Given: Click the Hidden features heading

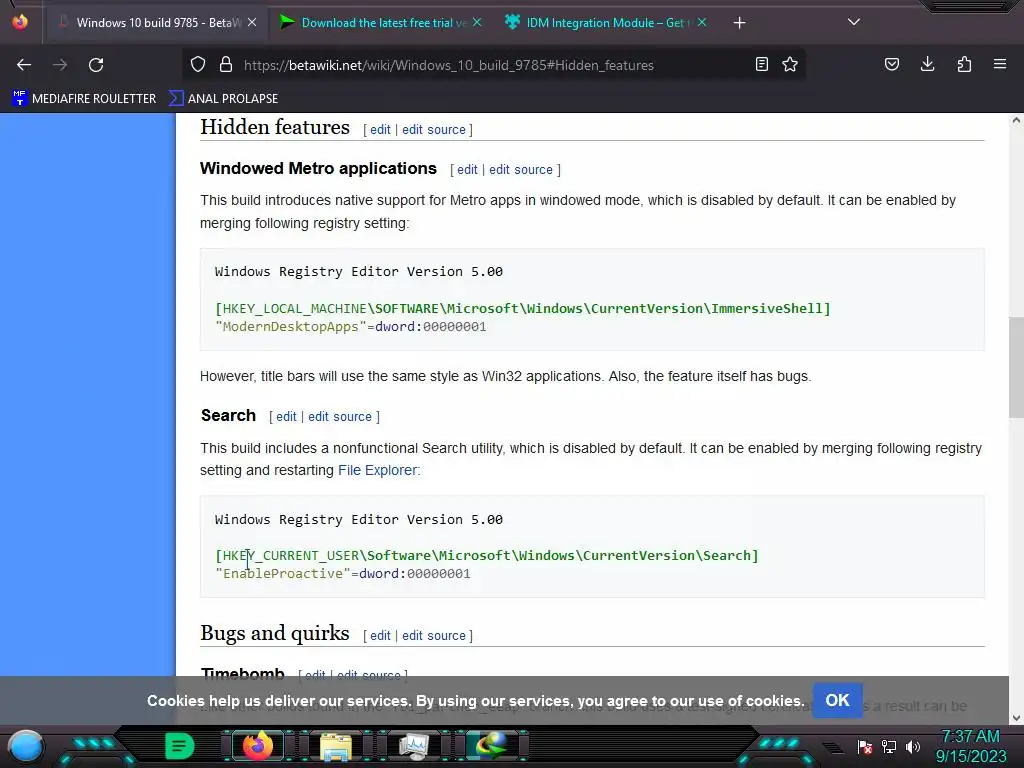Looking at the screenshot, I should 275,127.
